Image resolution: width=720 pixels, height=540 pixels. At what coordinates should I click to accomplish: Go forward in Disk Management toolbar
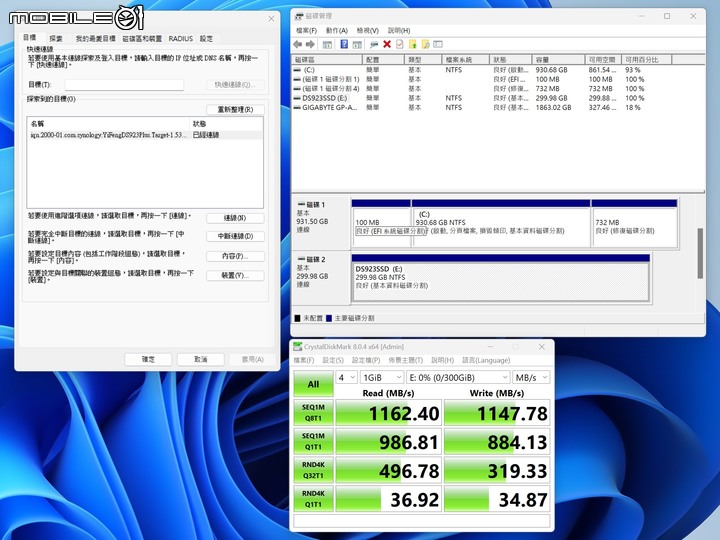(310, 45)
